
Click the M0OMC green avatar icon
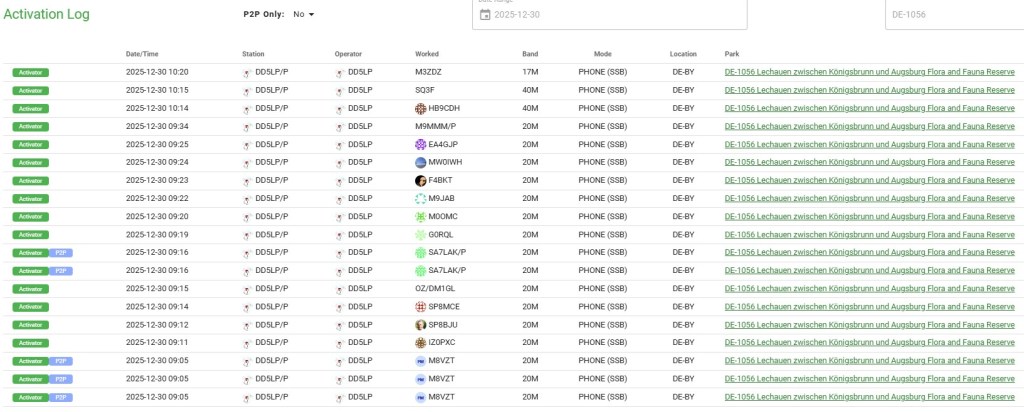(421, 216)
